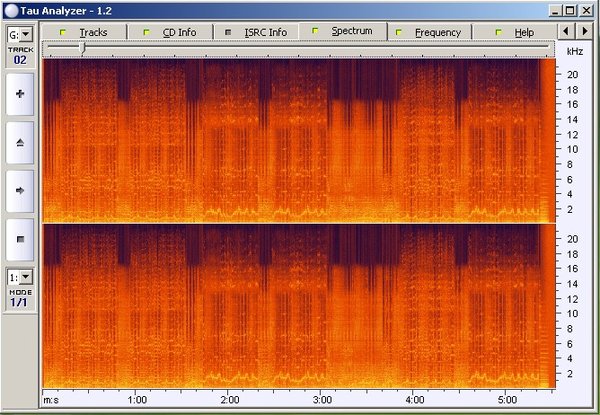Click the track number 02 display

coord(20,60)
